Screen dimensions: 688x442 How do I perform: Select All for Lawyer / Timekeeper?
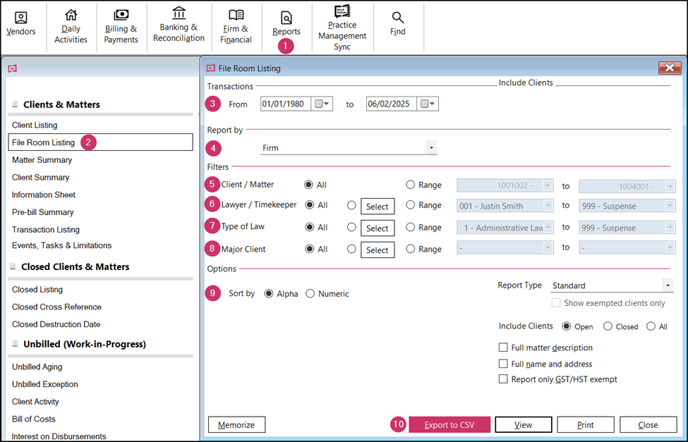[x=309, y=205]
